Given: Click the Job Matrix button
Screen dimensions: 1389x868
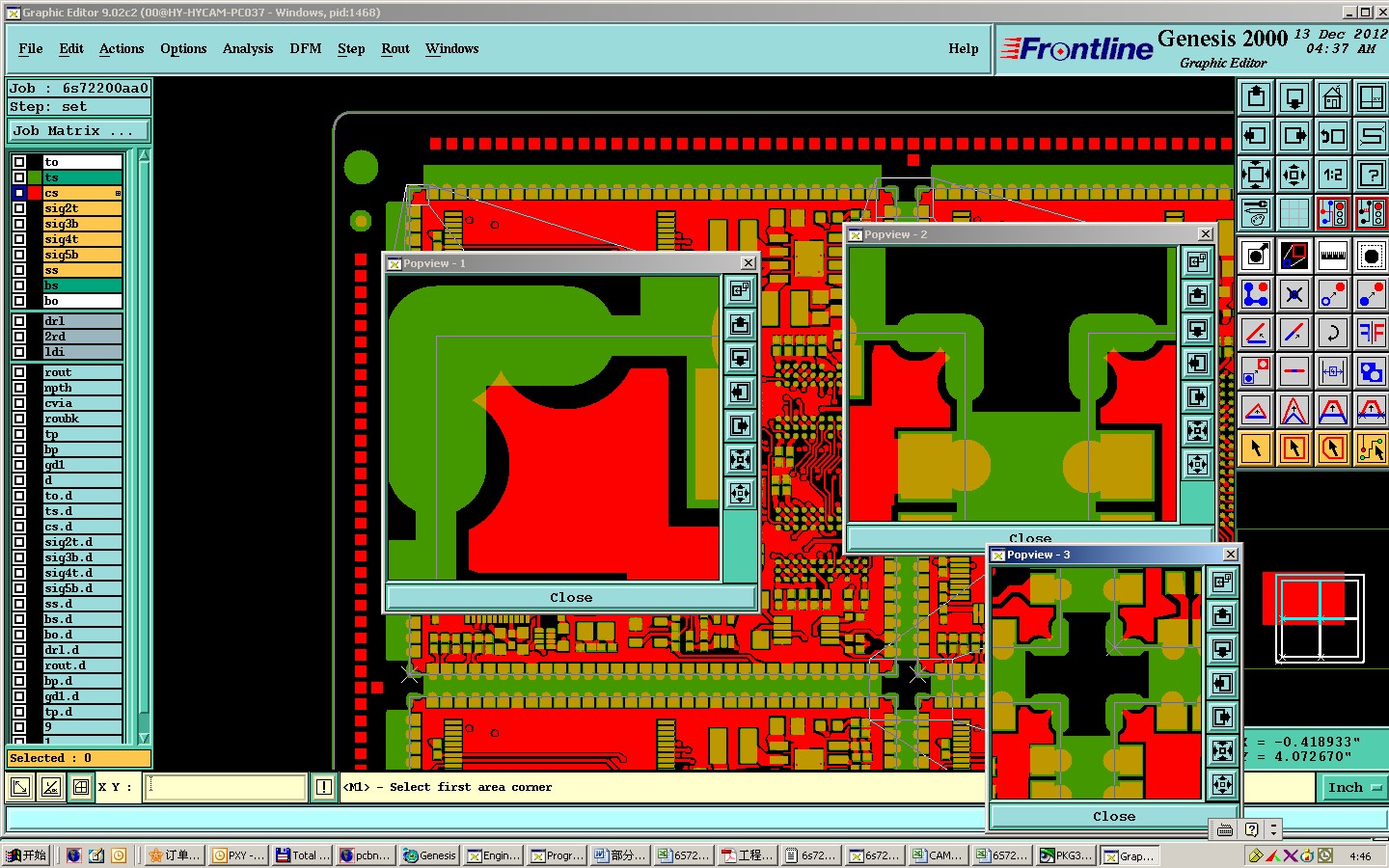Looking at the screenshot, I should [x=79, y=130].
